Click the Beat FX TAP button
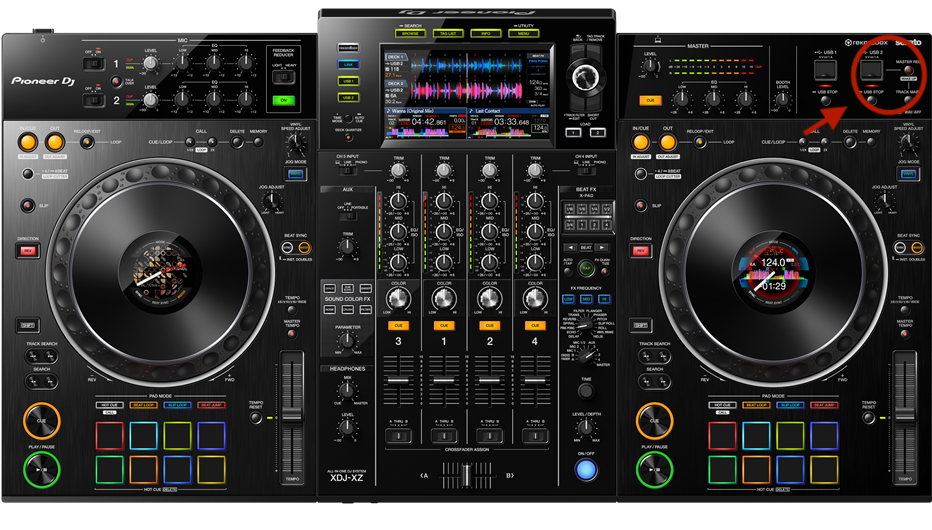This screenshot has width=932, height=530. pos(586,267)
